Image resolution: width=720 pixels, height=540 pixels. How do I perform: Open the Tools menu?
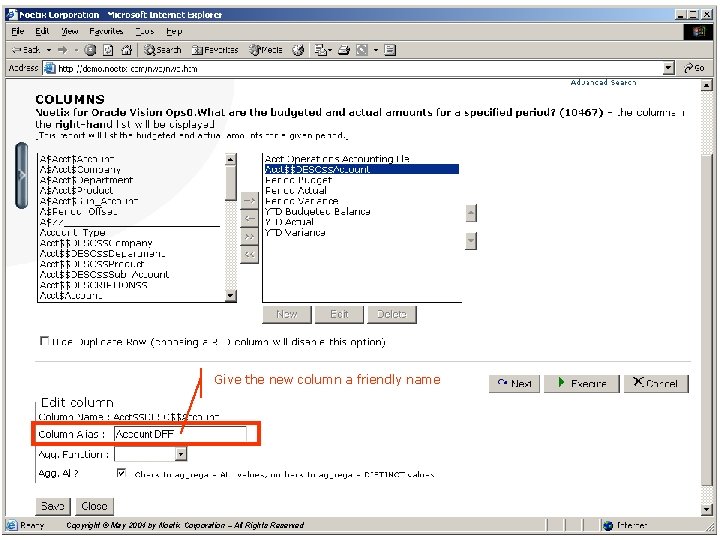(145, 31)
